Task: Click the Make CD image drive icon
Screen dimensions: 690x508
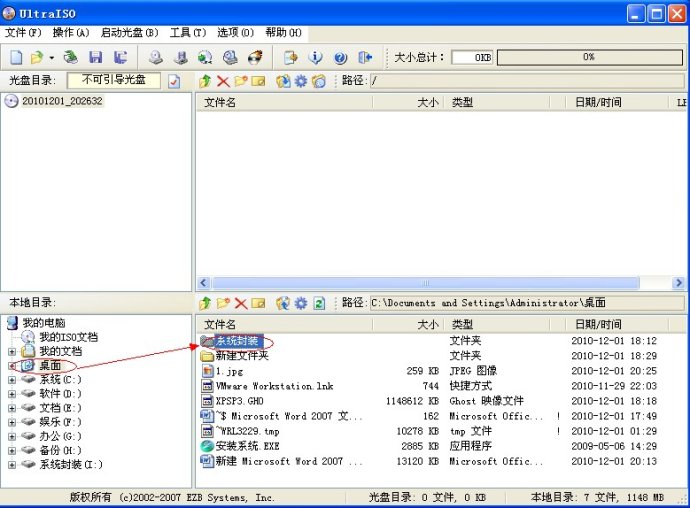Action: click(x=155, y=57)
